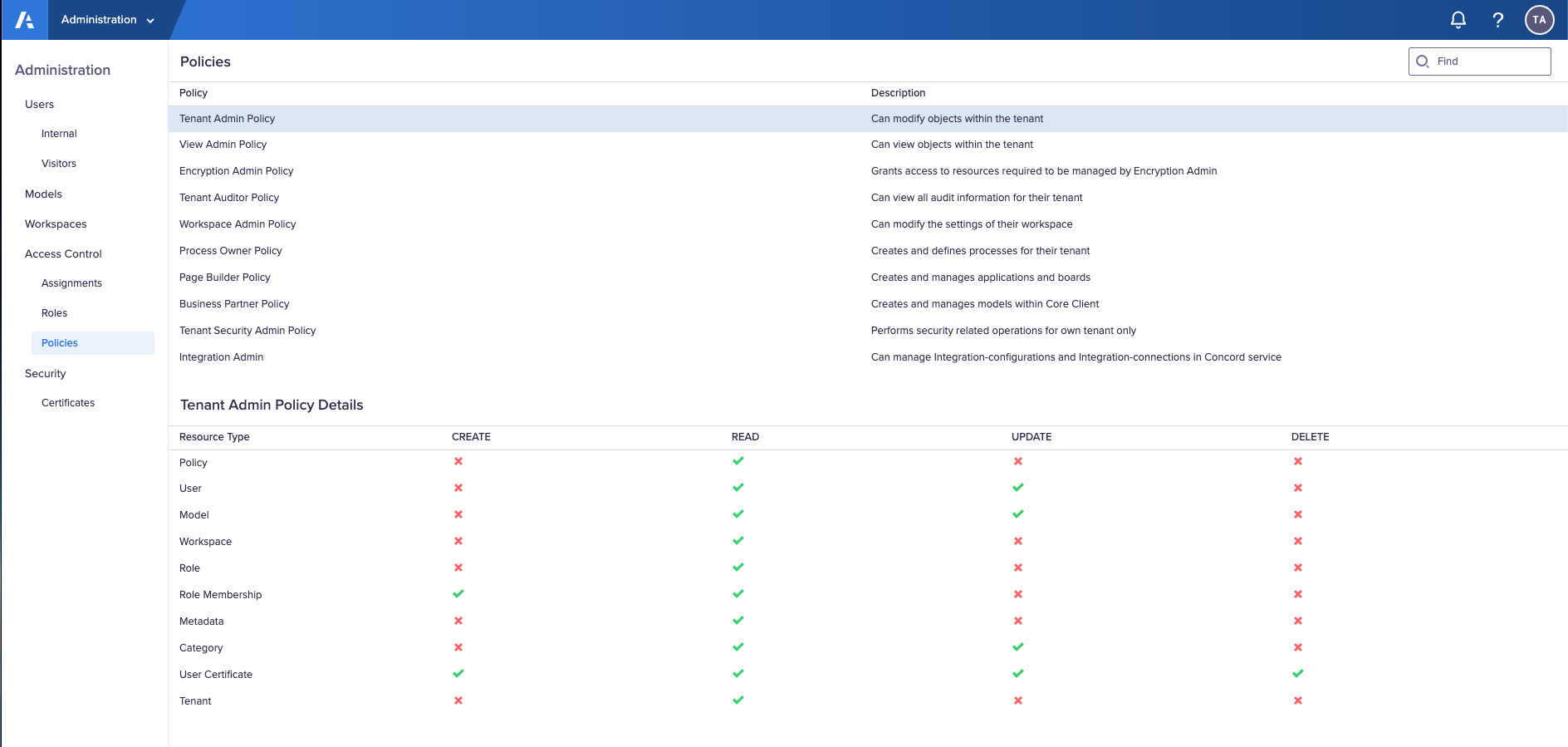
Task: Go to Assignments under Access Control
Action: click(71, 283)
